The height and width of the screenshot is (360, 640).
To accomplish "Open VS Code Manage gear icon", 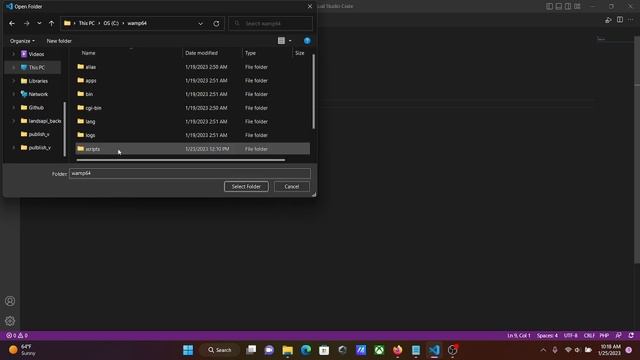I will 10,321.
